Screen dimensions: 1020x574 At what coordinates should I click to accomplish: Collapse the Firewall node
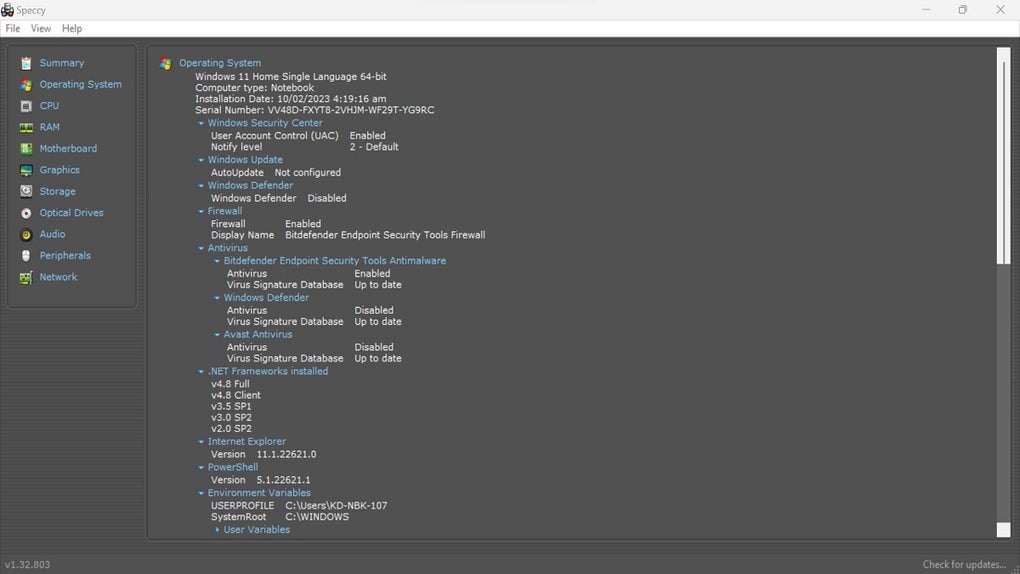[201, 212]
